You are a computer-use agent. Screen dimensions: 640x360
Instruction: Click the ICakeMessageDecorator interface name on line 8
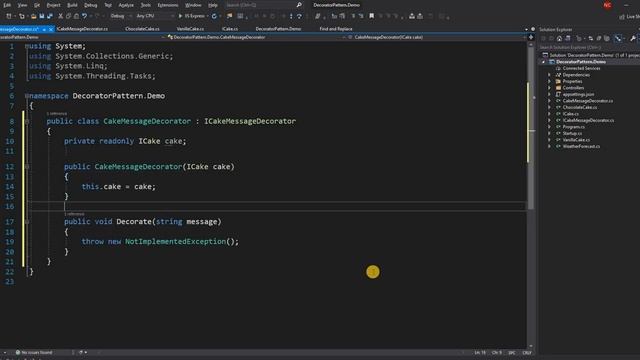click(x=250, y=121)
